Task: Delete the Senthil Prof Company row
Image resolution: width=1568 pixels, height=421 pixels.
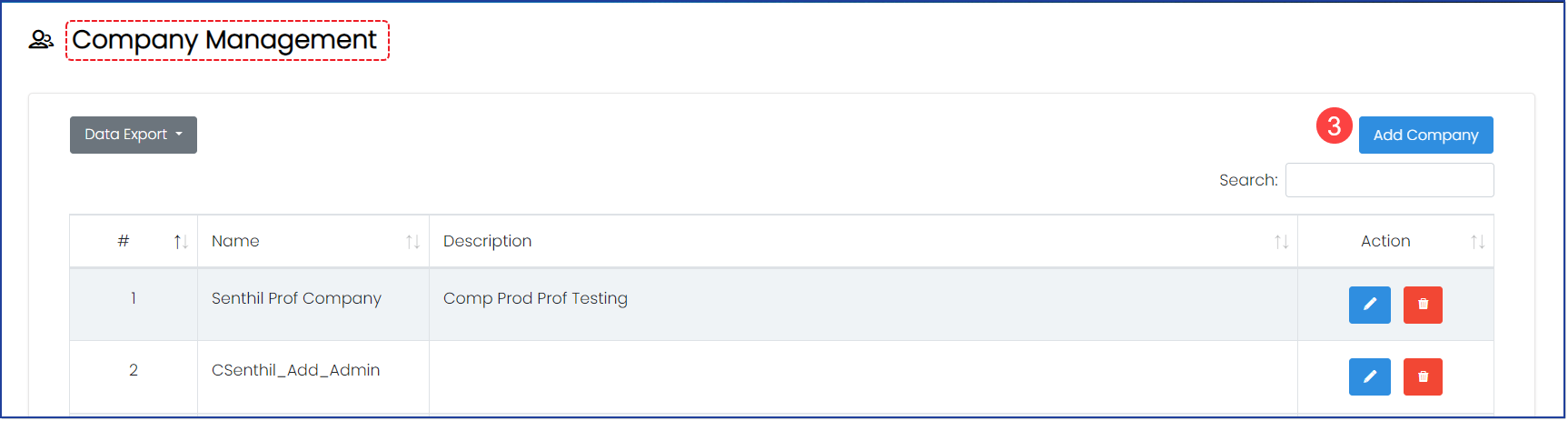Action: (1423, 305)
